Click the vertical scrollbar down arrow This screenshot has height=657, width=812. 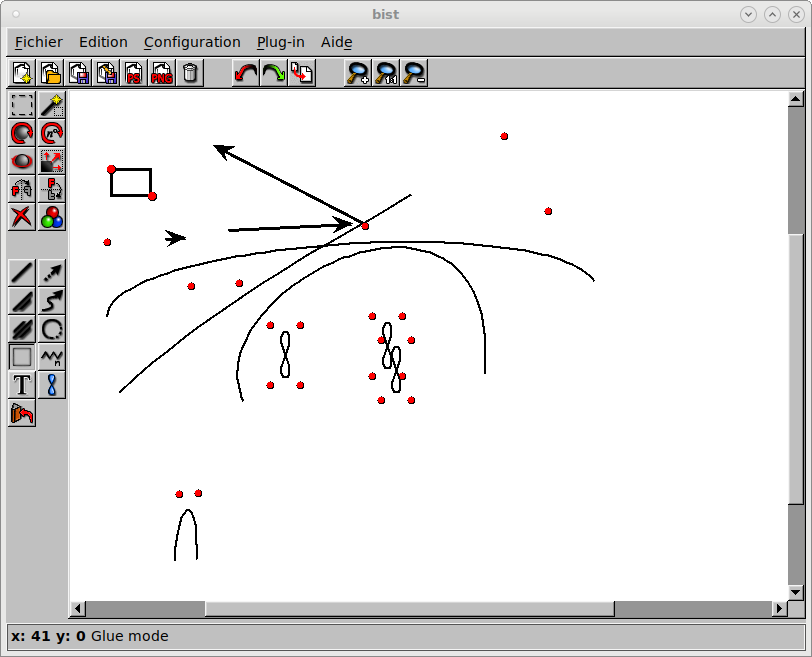tap(795, 592)
